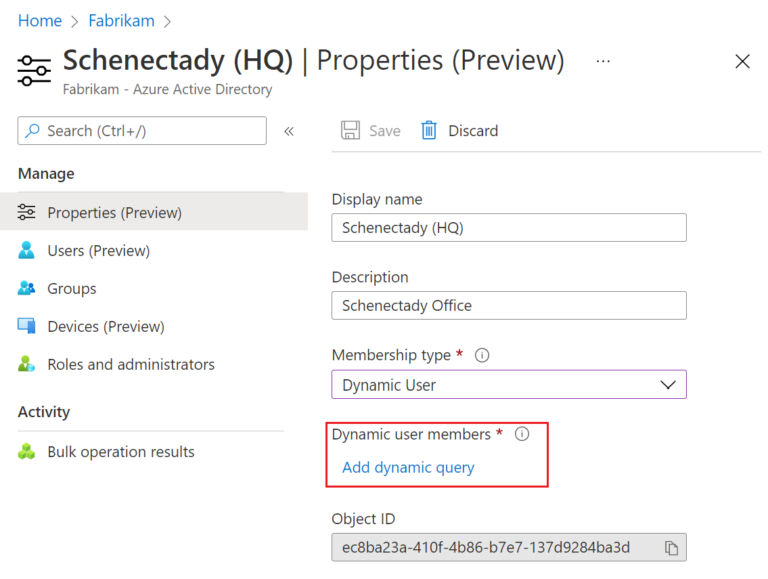Viewport: 768px width, 579px height.
Task: Click the Discard trash icon
Action: pyautogui.click(x=429, y=131)
